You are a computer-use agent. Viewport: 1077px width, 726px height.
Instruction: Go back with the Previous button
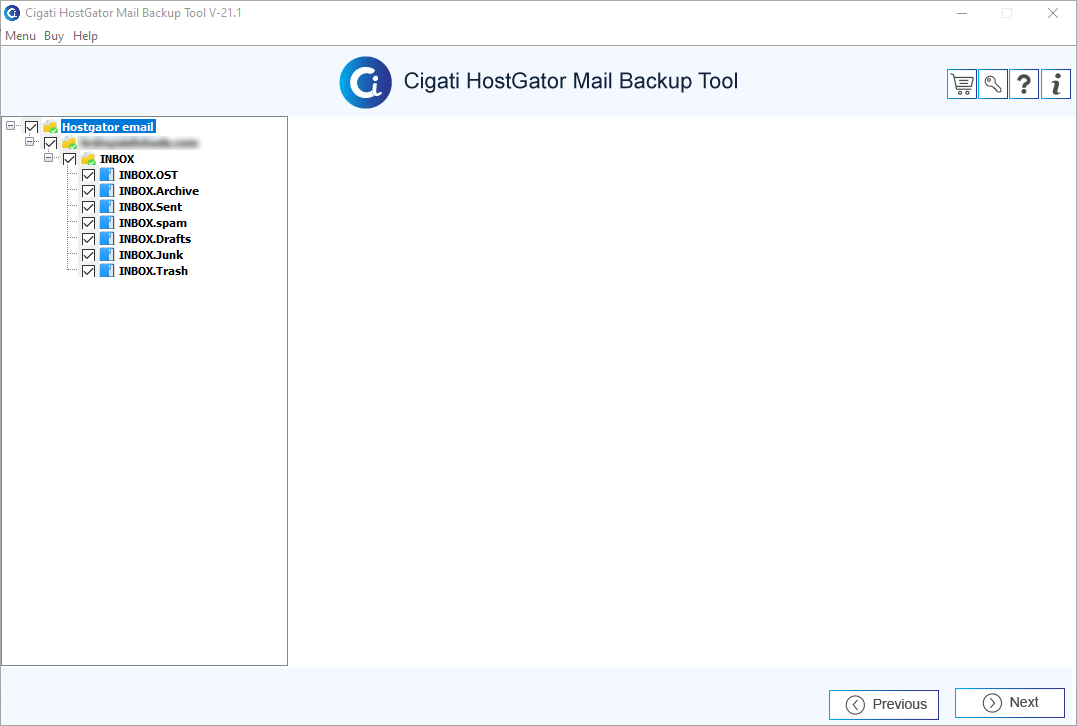884,705
